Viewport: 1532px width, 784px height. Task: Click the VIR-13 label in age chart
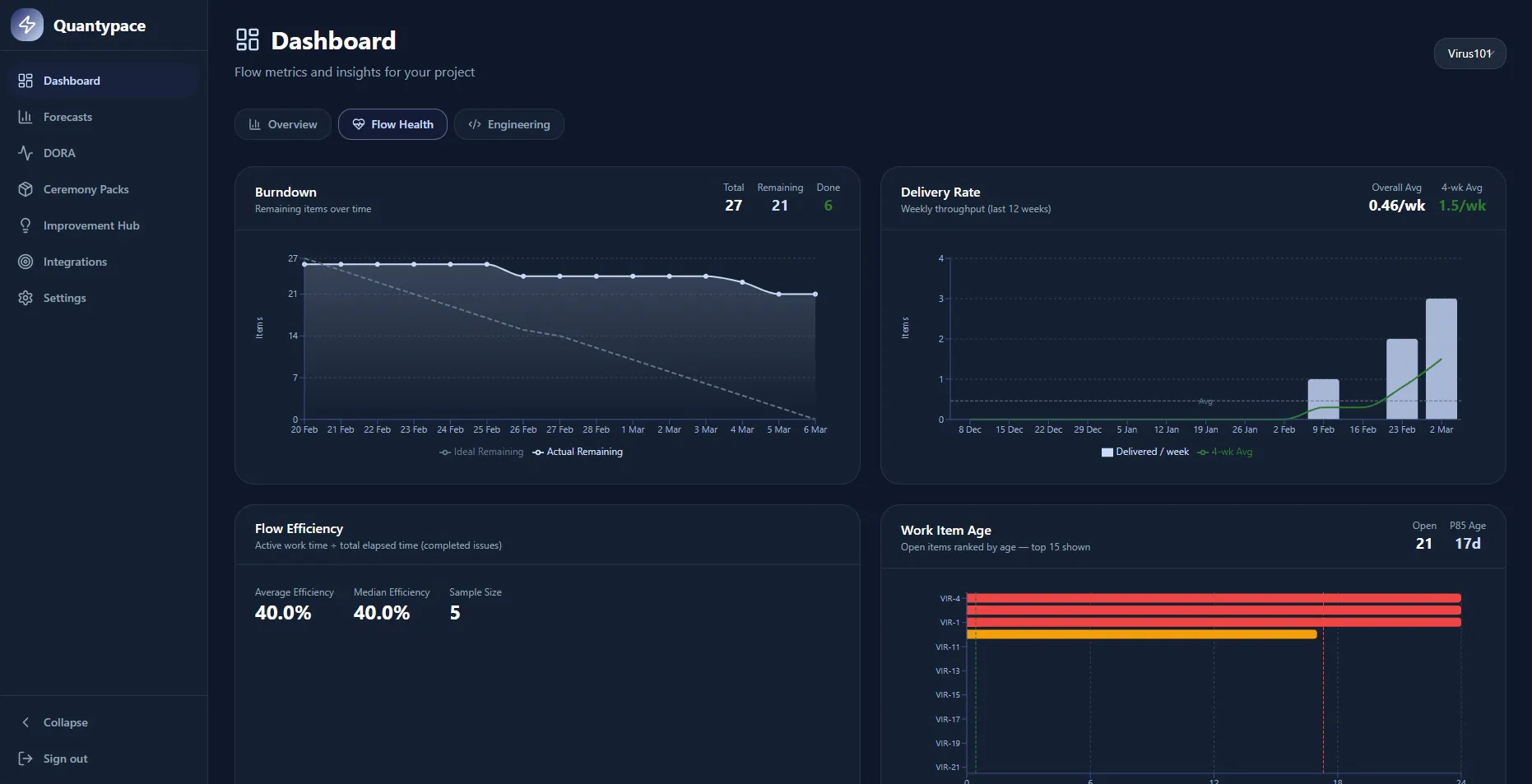pos(948,670)
